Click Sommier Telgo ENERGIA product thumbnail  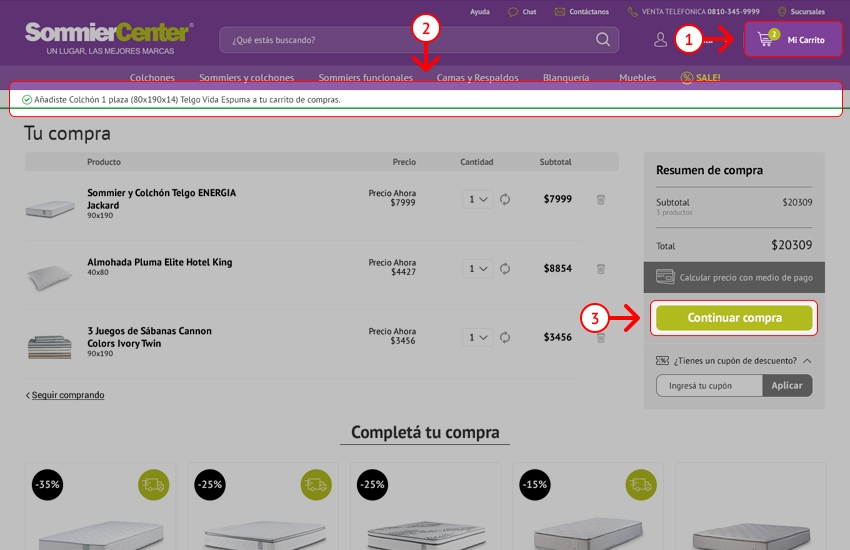50,208
